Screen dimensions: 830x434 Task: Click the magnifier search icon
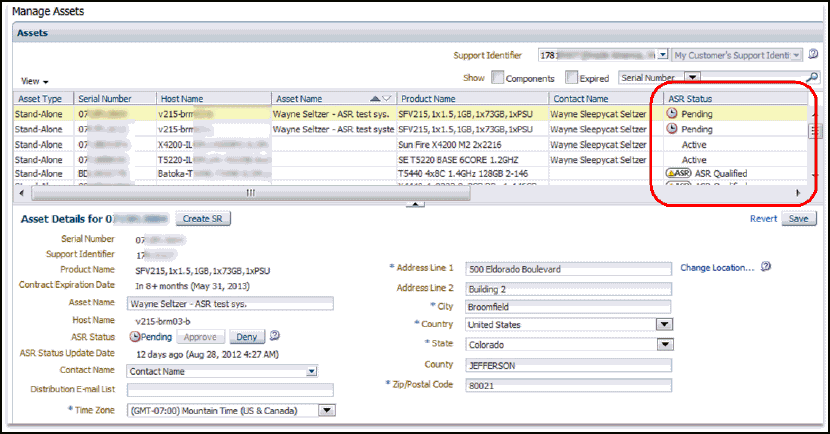point(813,77)
